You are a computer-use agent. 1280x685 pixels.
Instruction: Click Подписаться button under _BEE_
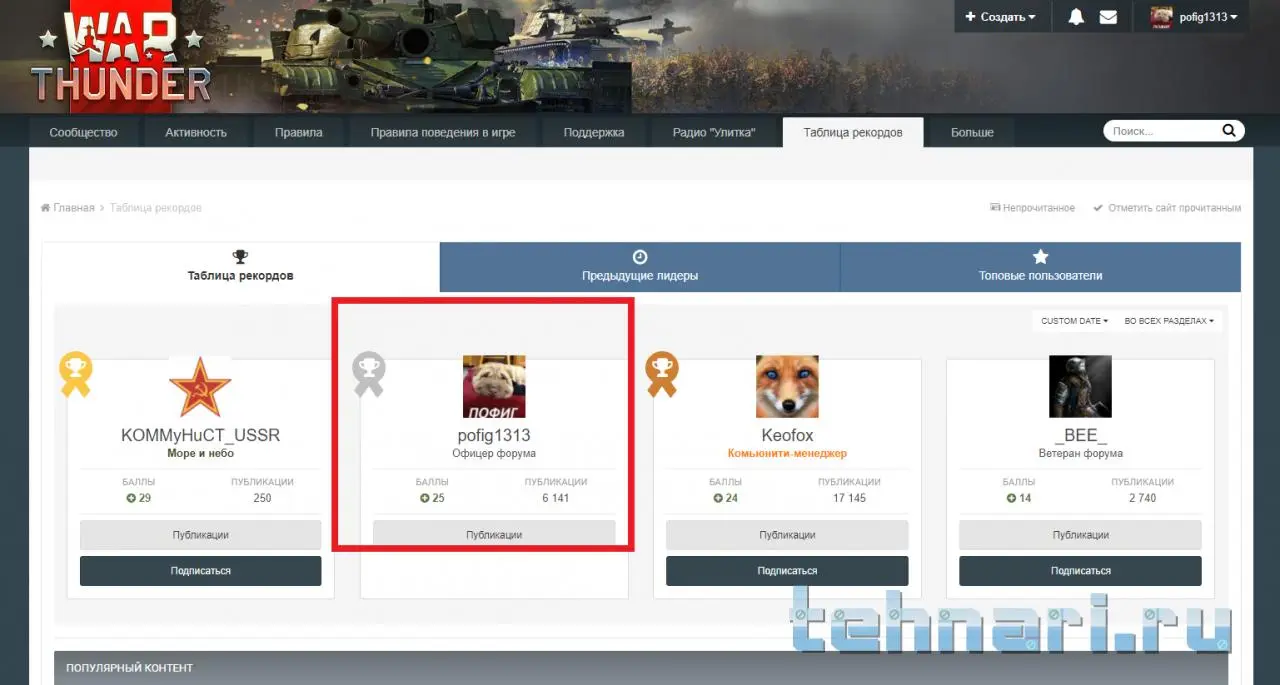[1080, 571]
